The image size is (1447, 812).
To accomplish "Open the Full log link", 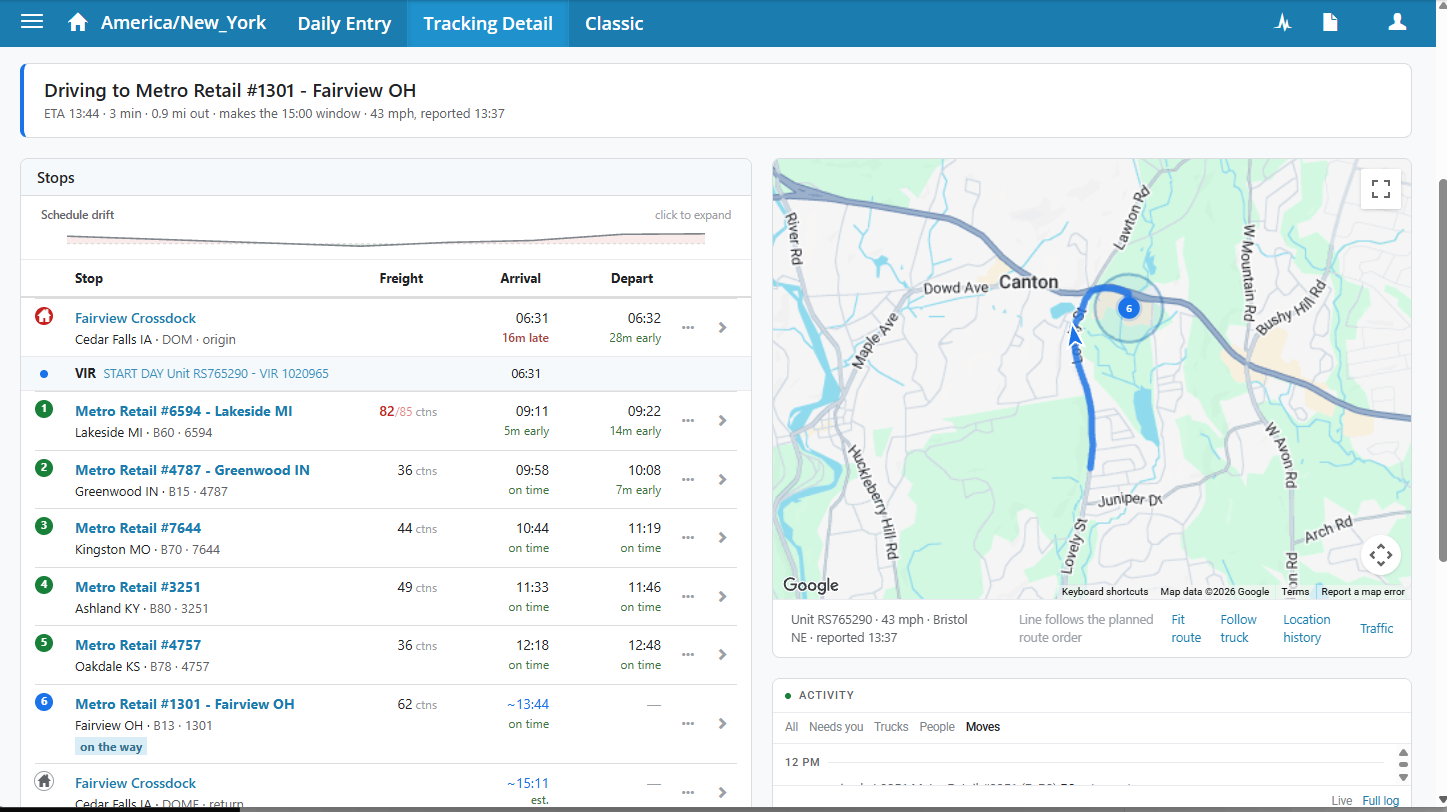I will pyautogui.click(x=1380, y=801).
